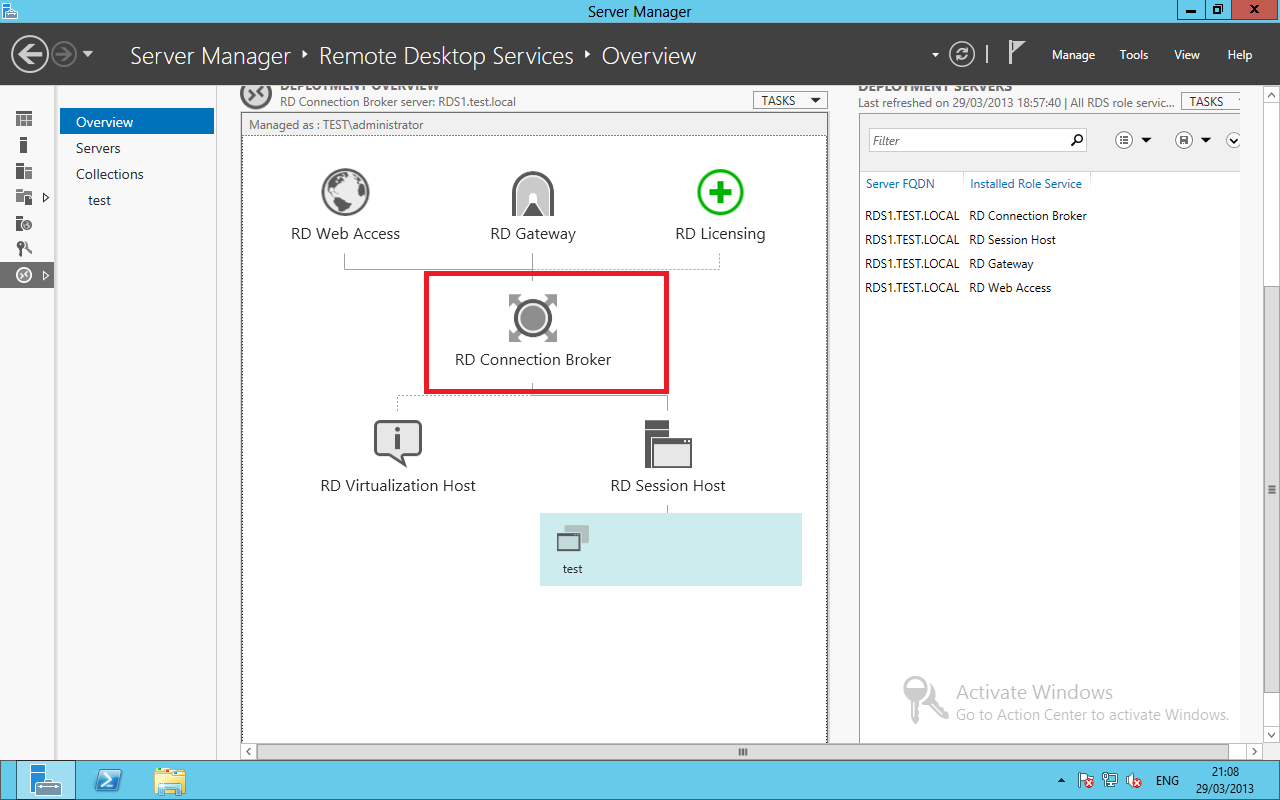The width and height of the screenshot is (1280, 800).
Task: Open the navigation history dropdown arrow
Action: 88,54
